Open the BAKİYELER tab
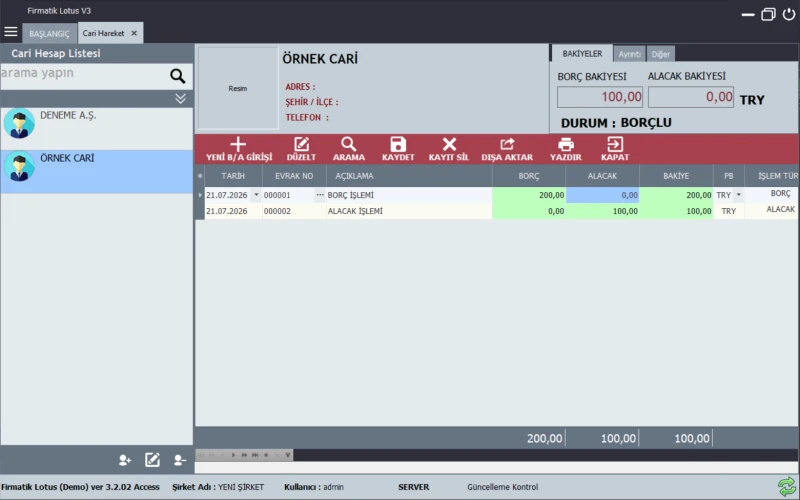 click(x=582, y=54)
